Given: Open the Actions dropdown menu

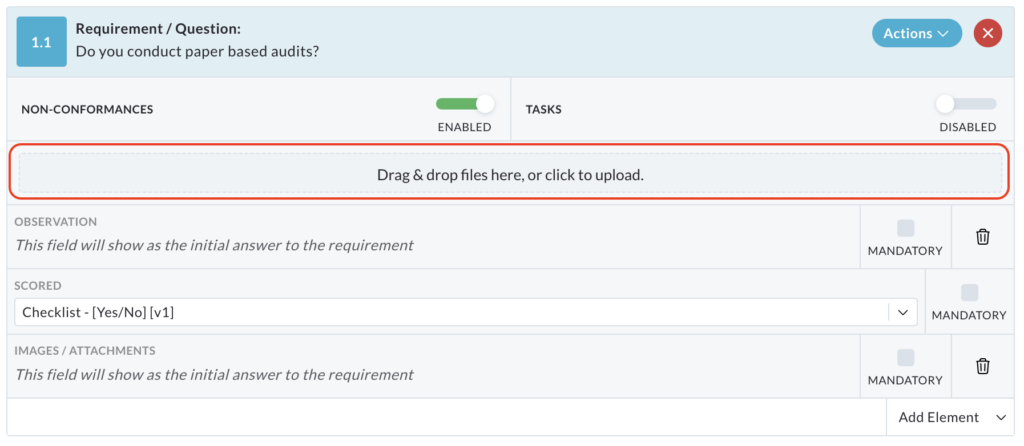Looking at the screenshot, I should pos(916,33).
